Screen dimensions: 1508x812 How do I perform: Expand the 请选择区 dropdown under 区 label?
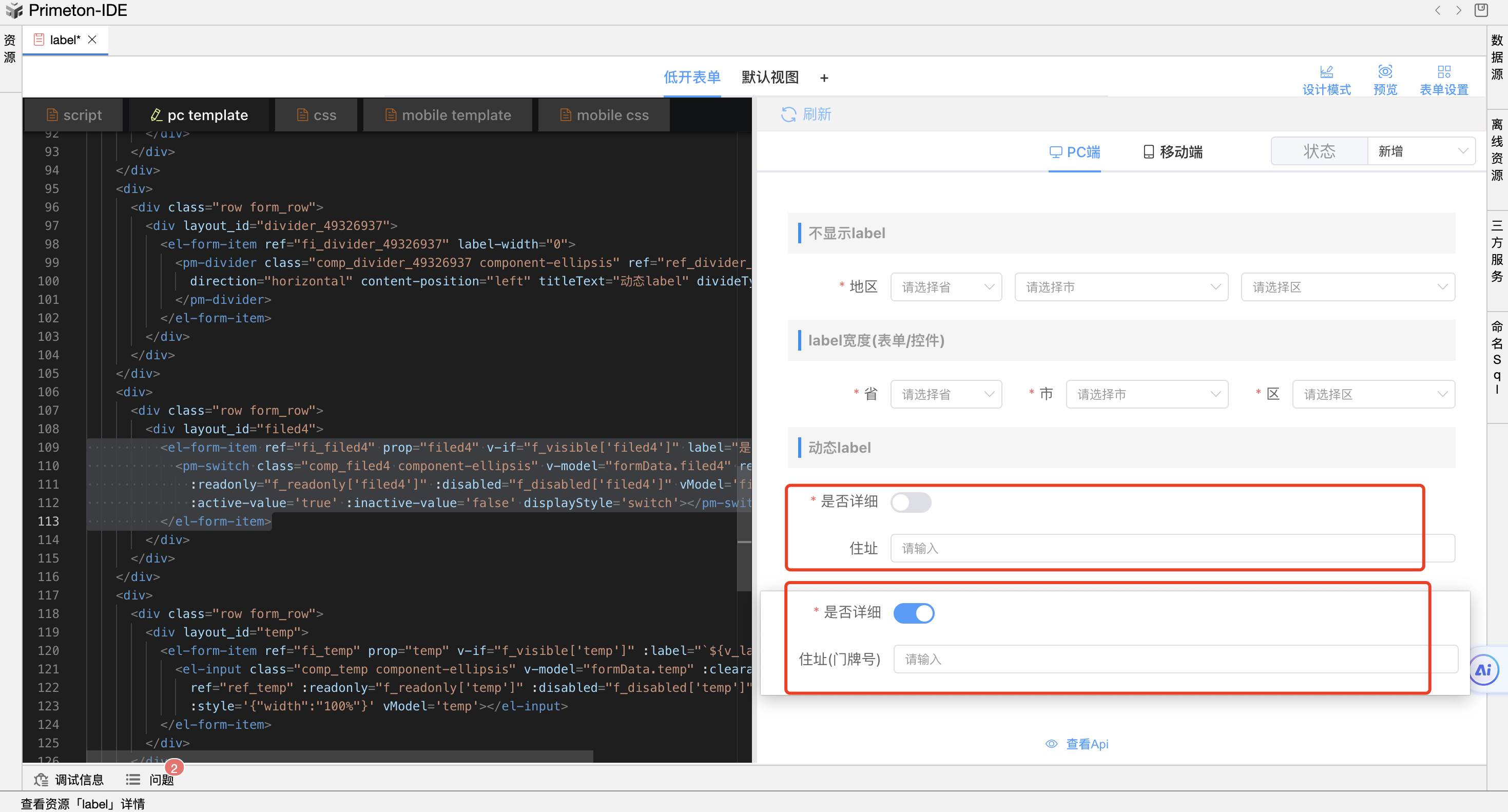pos(1373,394)
